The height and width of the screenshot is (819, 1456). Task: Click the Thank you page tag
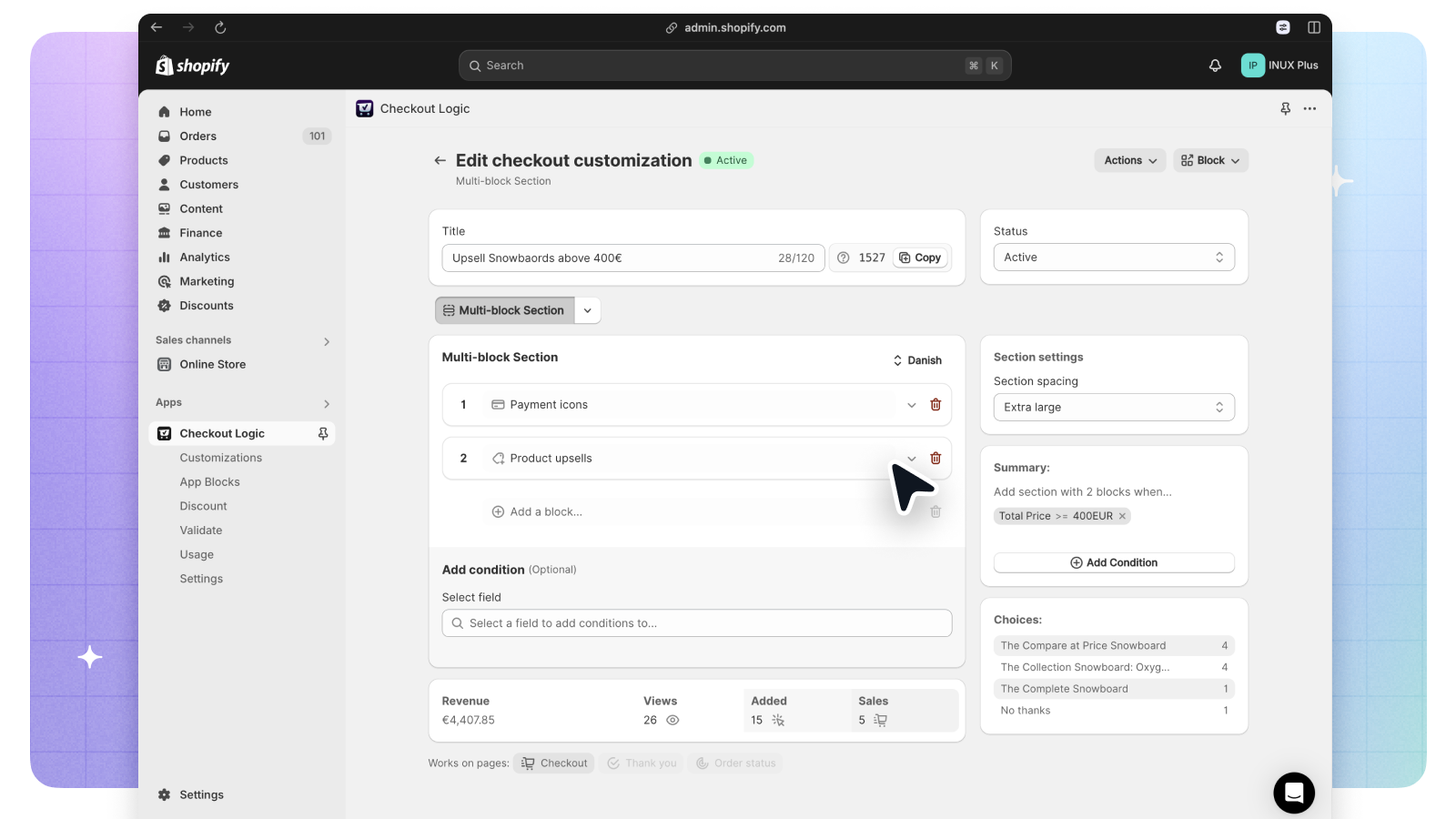[x=642, y=763]
